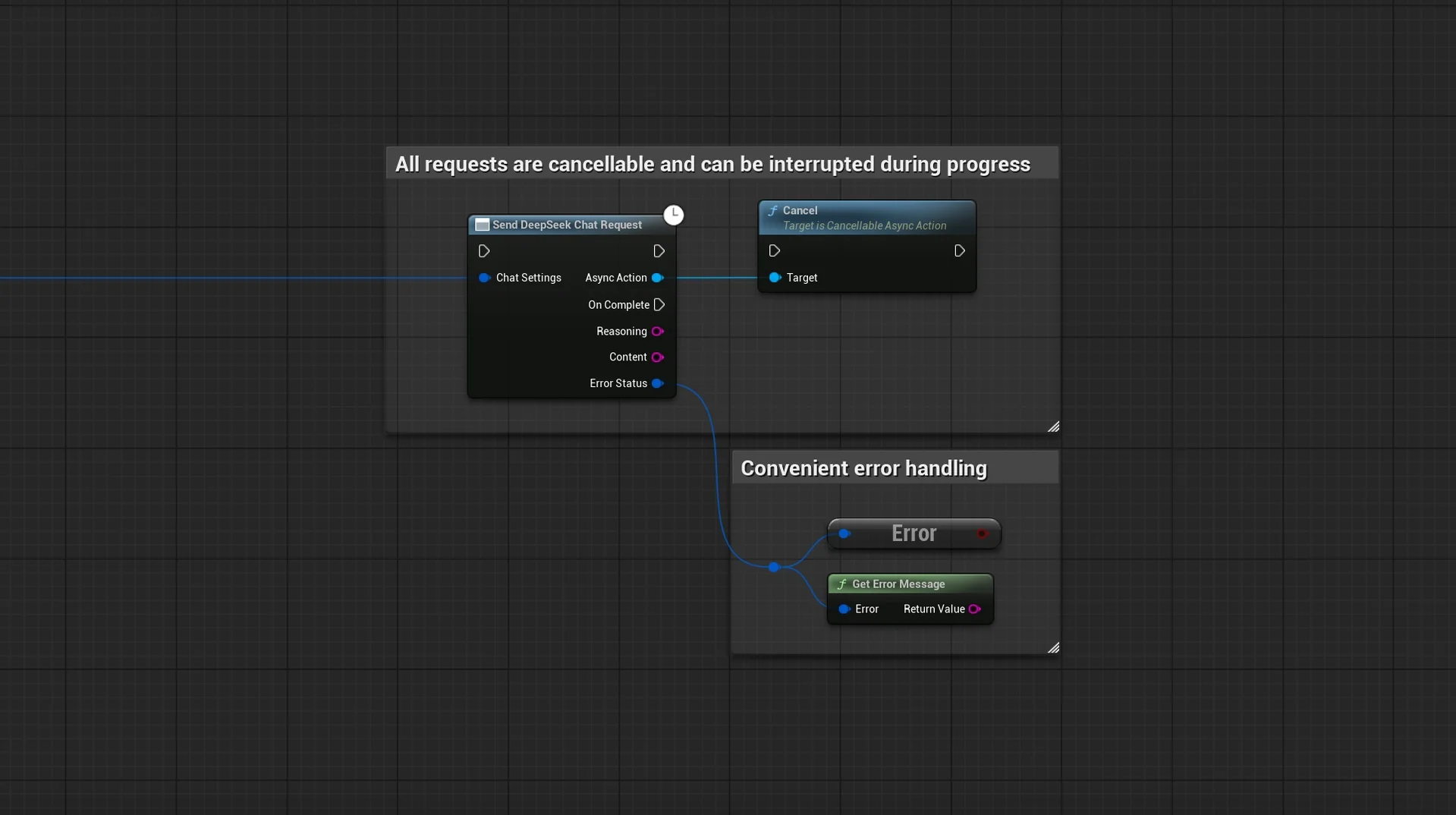
Task: Select the 'All requests are cancellable' comment title
Action: pos(712,165)
